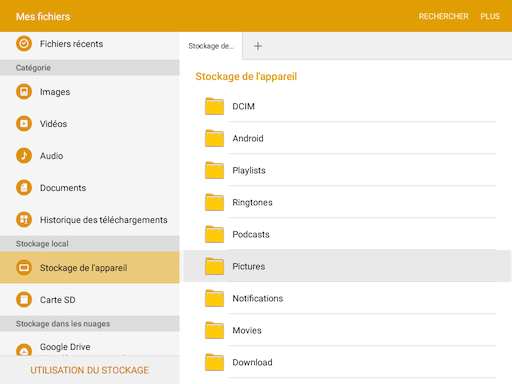The width and height of the screenshot is (512, 384).
Task: Choose the Audio category label
Action: click(x=51, y=156)
